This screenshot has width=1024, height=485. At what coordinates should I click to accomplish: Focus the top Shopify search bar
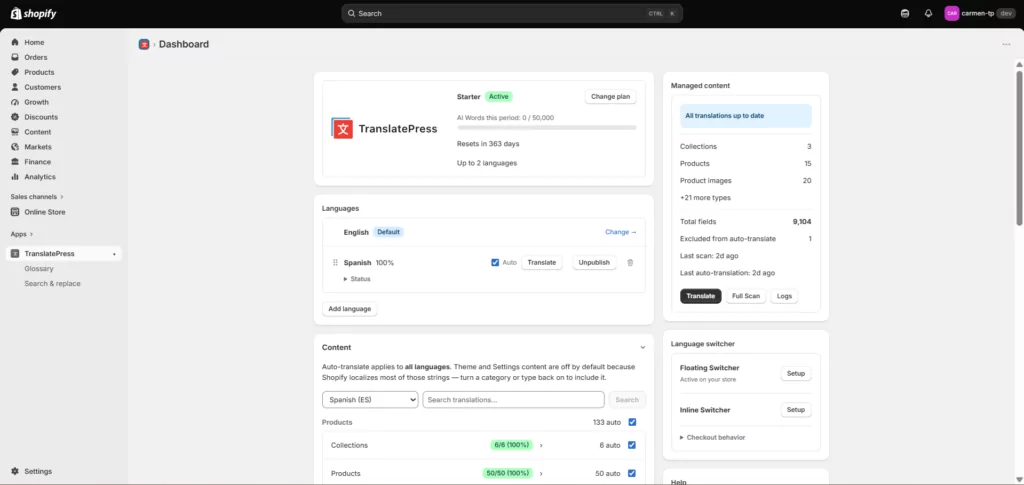[512, 13]
